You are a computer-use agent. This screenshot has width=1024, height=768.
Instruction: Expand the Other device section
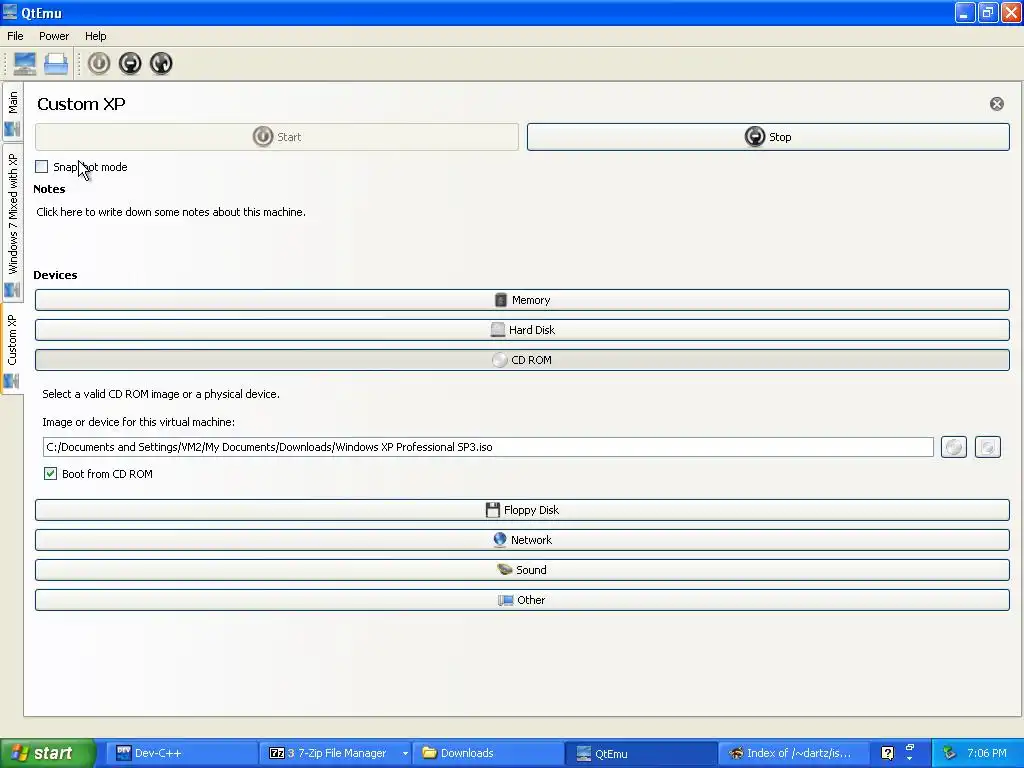[522, 600]
